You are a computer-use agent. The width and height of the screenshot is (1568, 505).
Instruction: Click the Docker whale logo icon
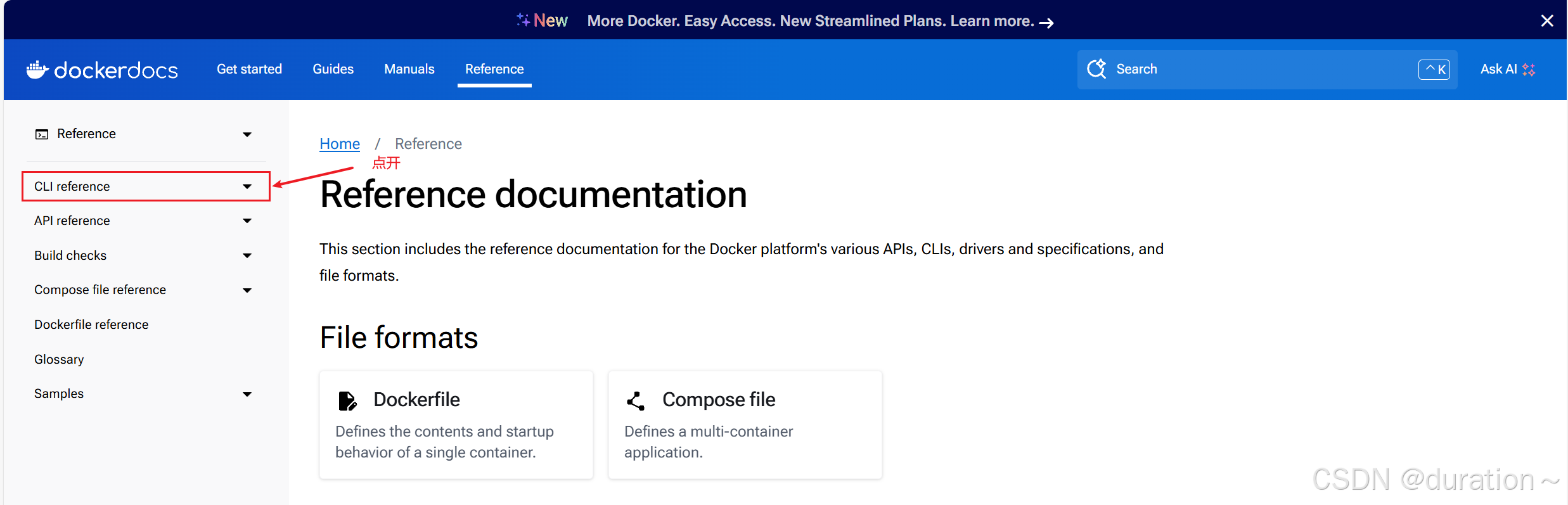point(37,70)
